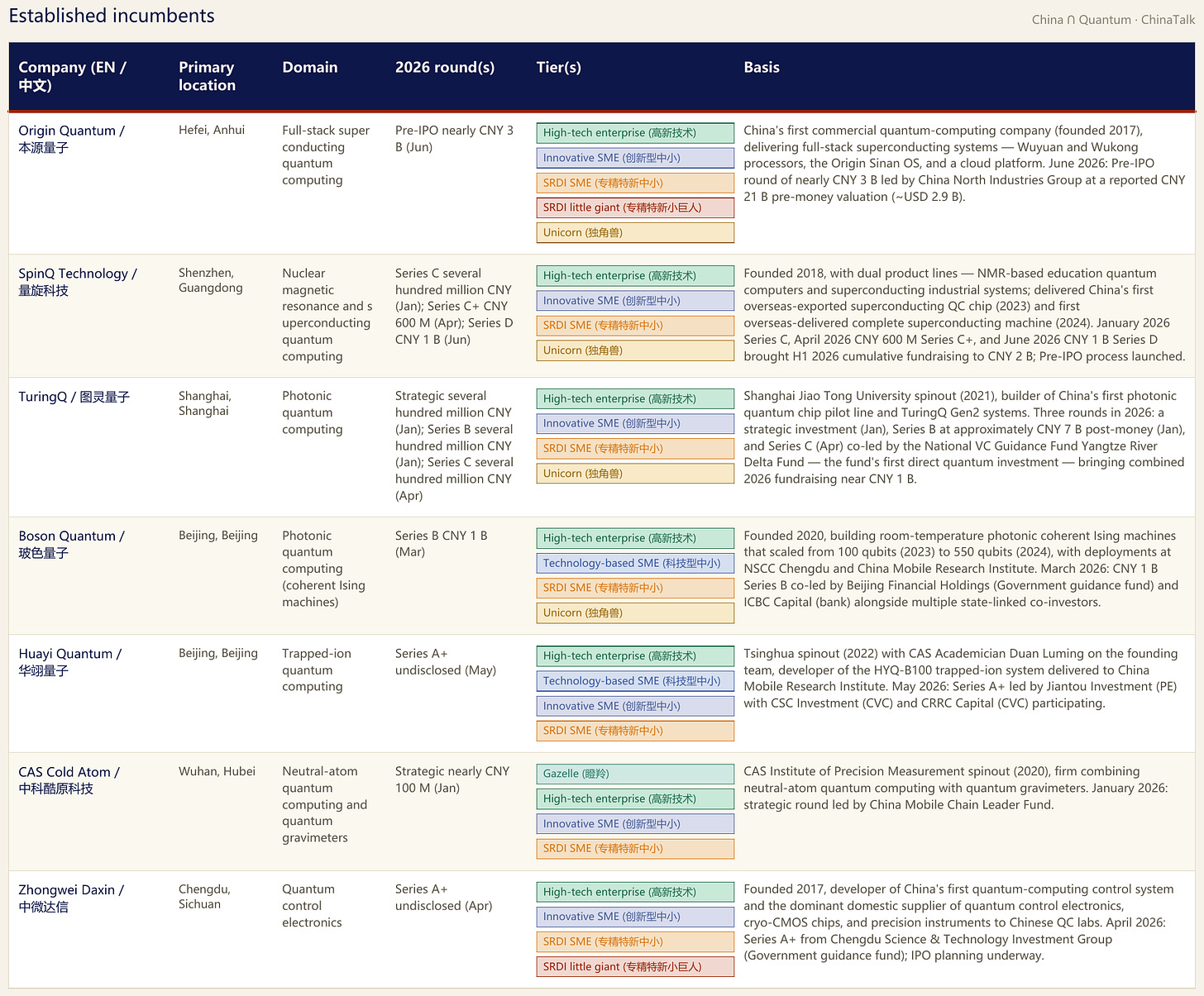This screenshot has width=1204, height=996.
Task: Click Origin Quantum's "High-tech enterprise" tier badge
Action: (635, 133)
